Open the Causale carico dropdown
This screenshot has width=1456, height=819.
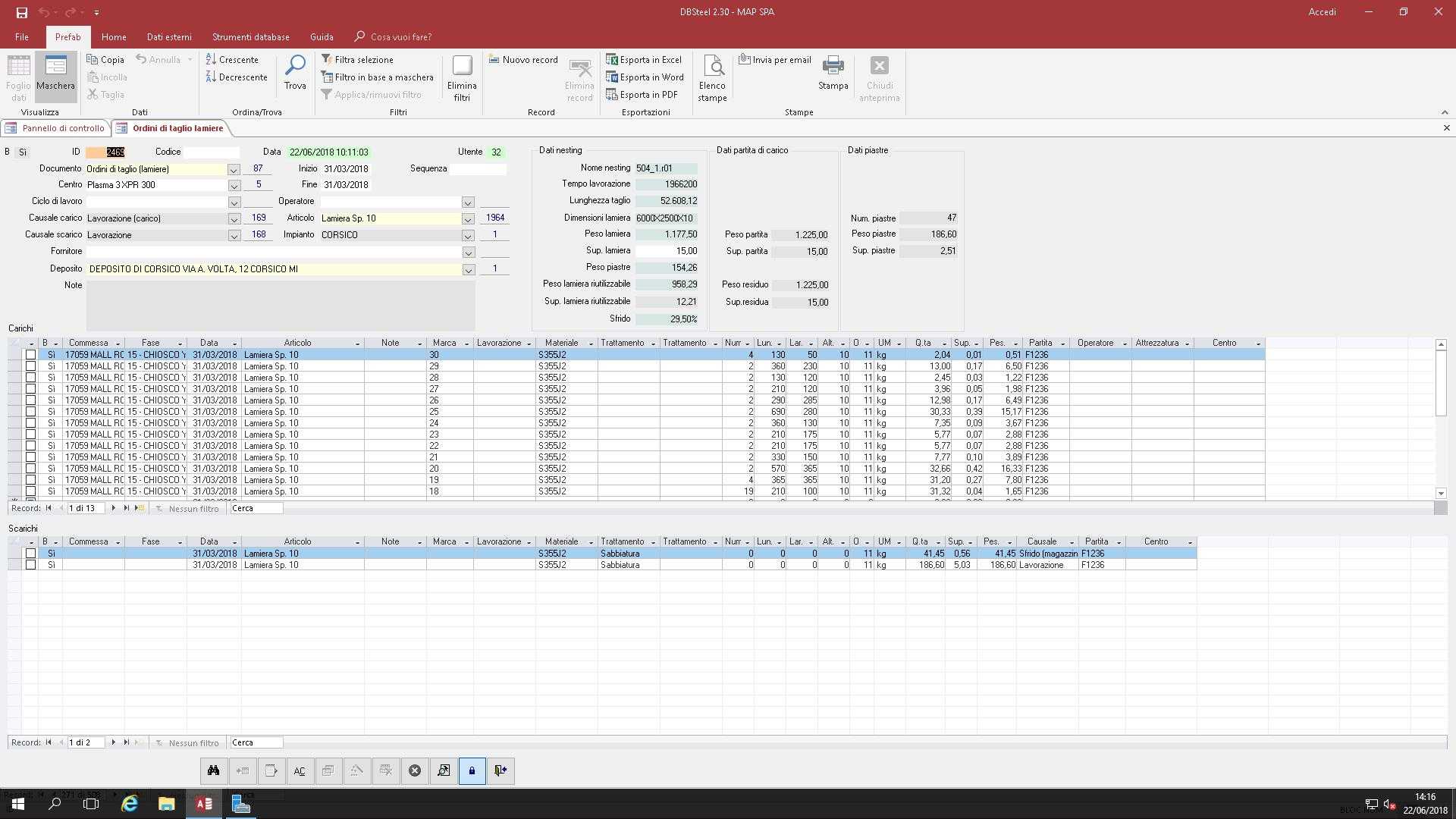pos(234,218)
